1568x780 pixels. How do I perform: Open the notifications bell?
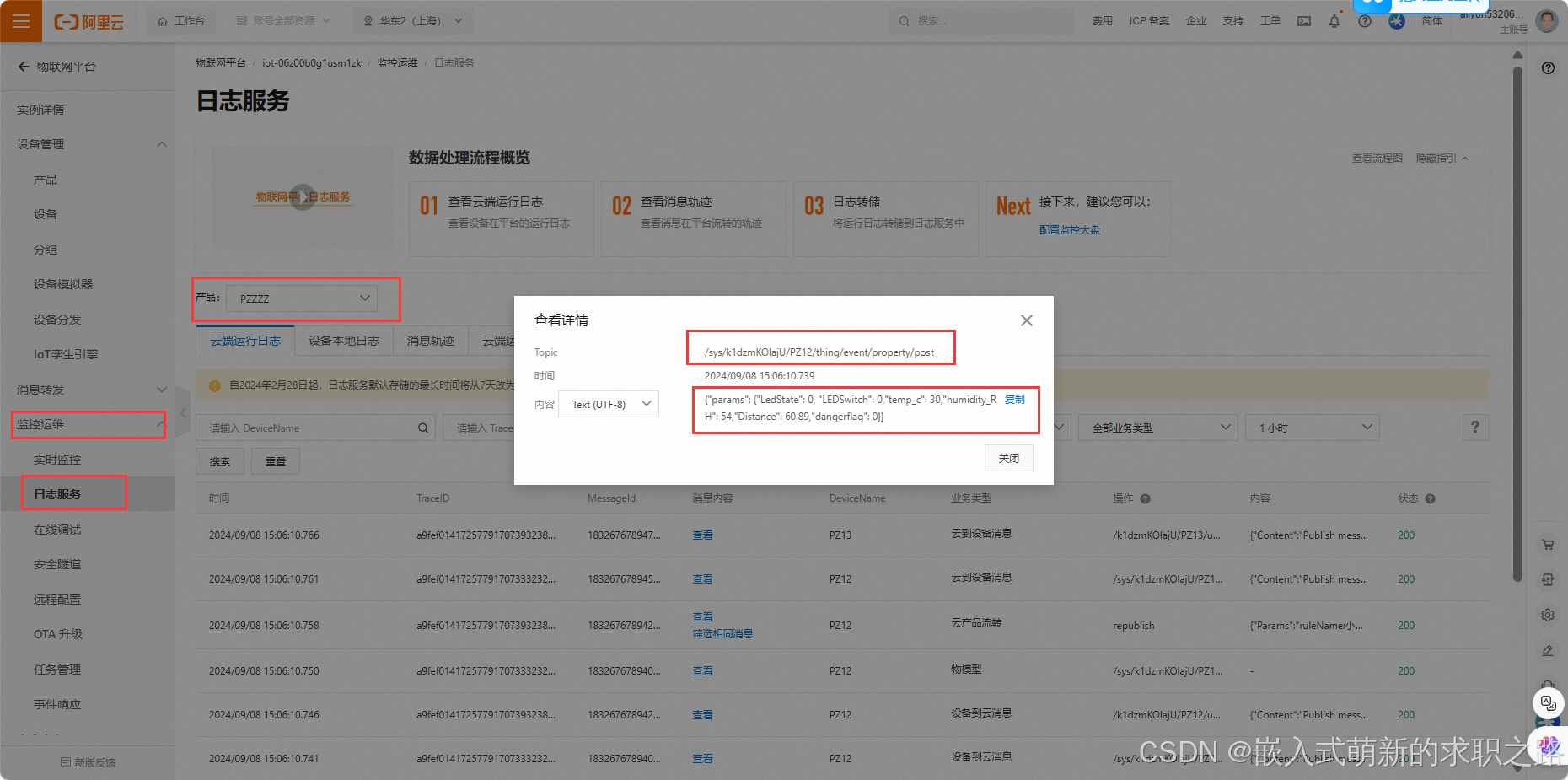[x=1334, y=21]
